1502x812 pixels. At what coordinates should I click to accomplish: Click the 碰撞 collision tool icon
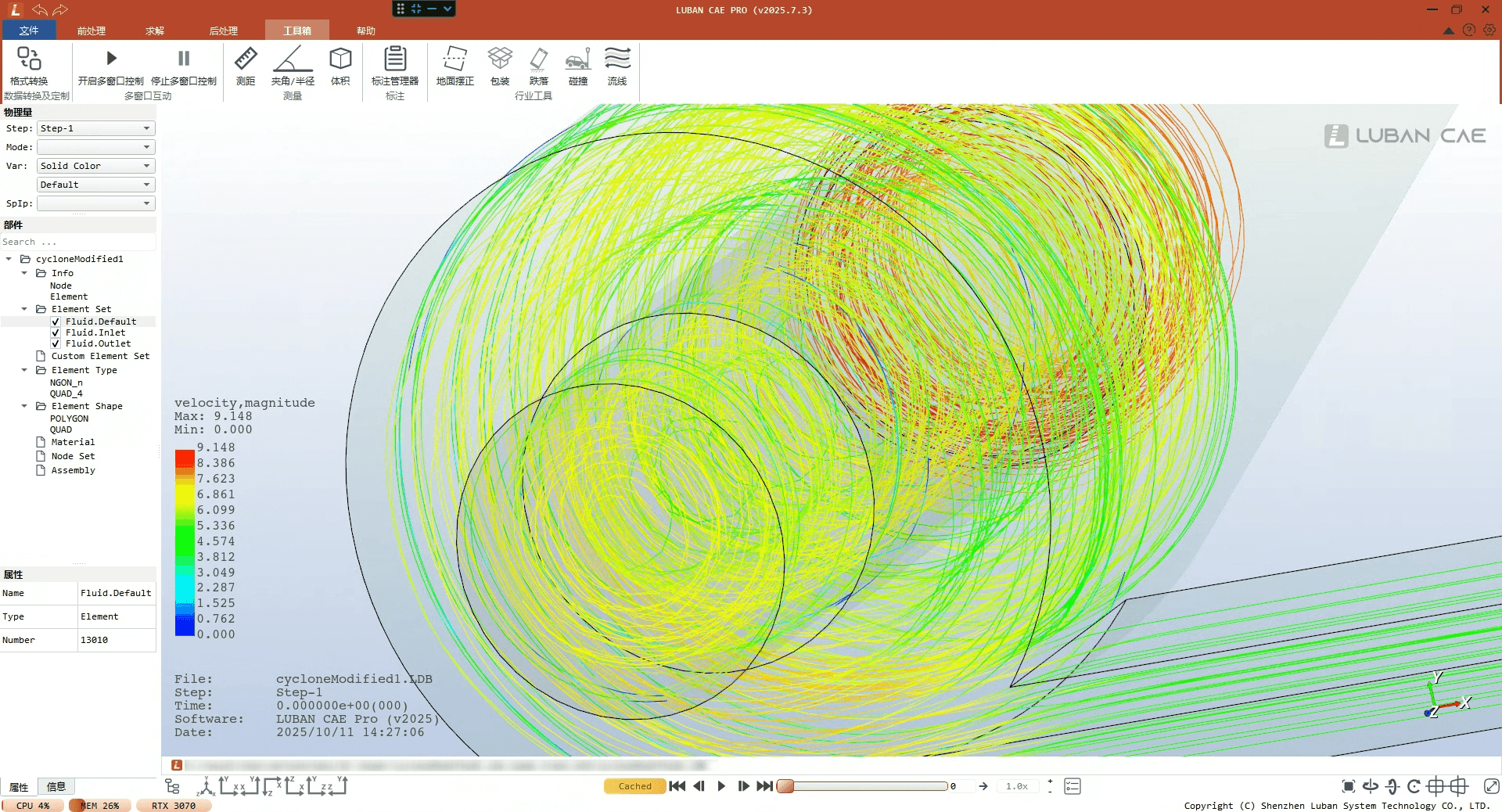pyautogui.click(x=577, y=59)
